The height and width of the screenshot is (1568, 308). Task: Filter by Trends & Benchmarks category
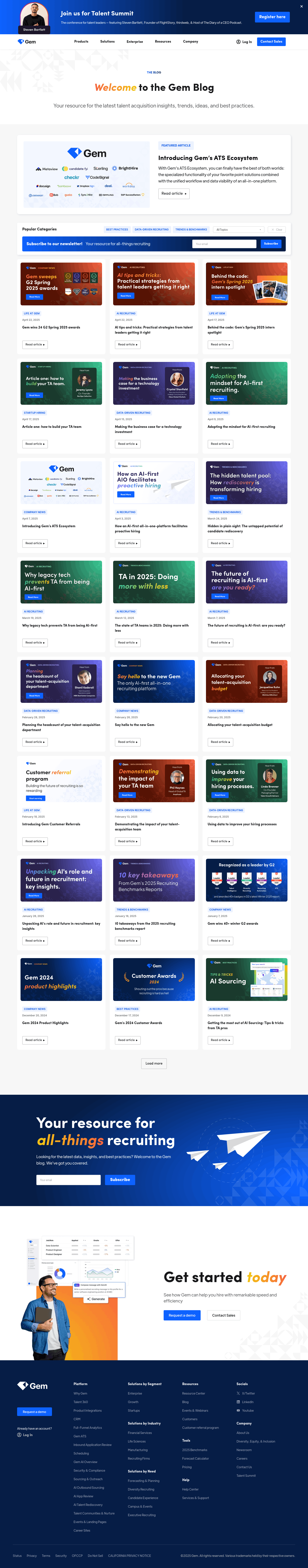tap(191, 230)
